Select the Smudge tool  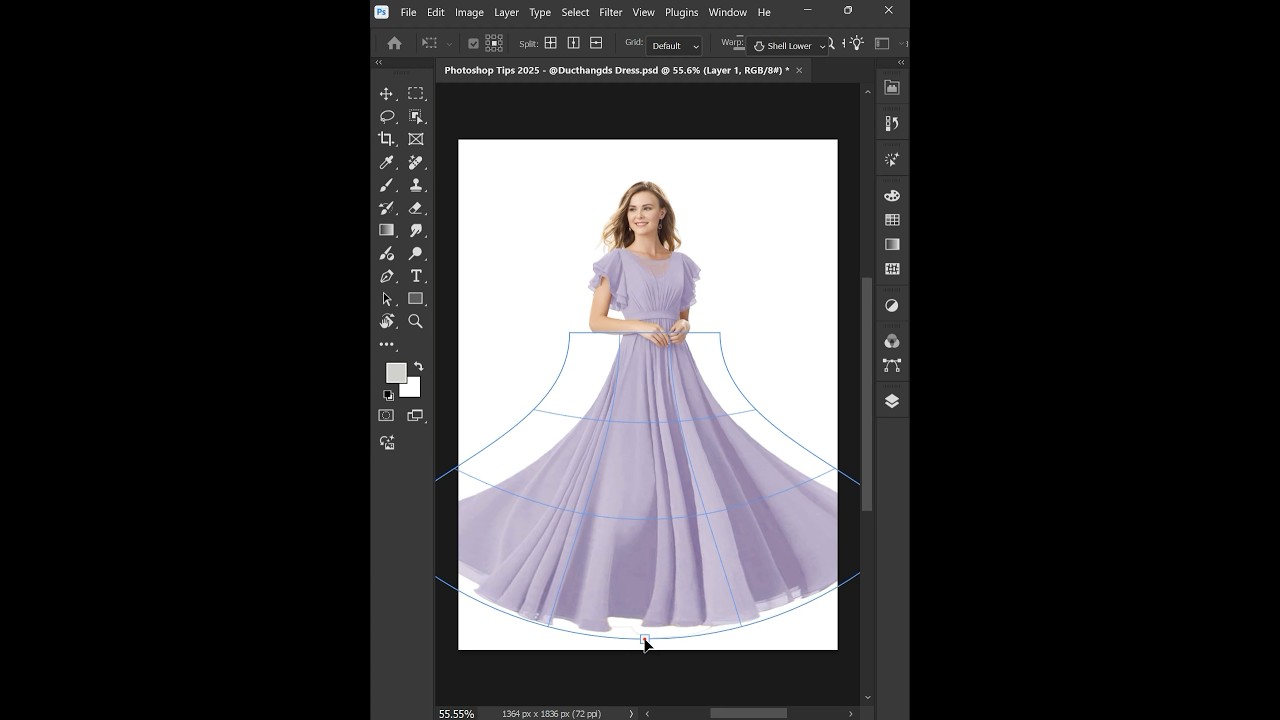coord(416,230)
